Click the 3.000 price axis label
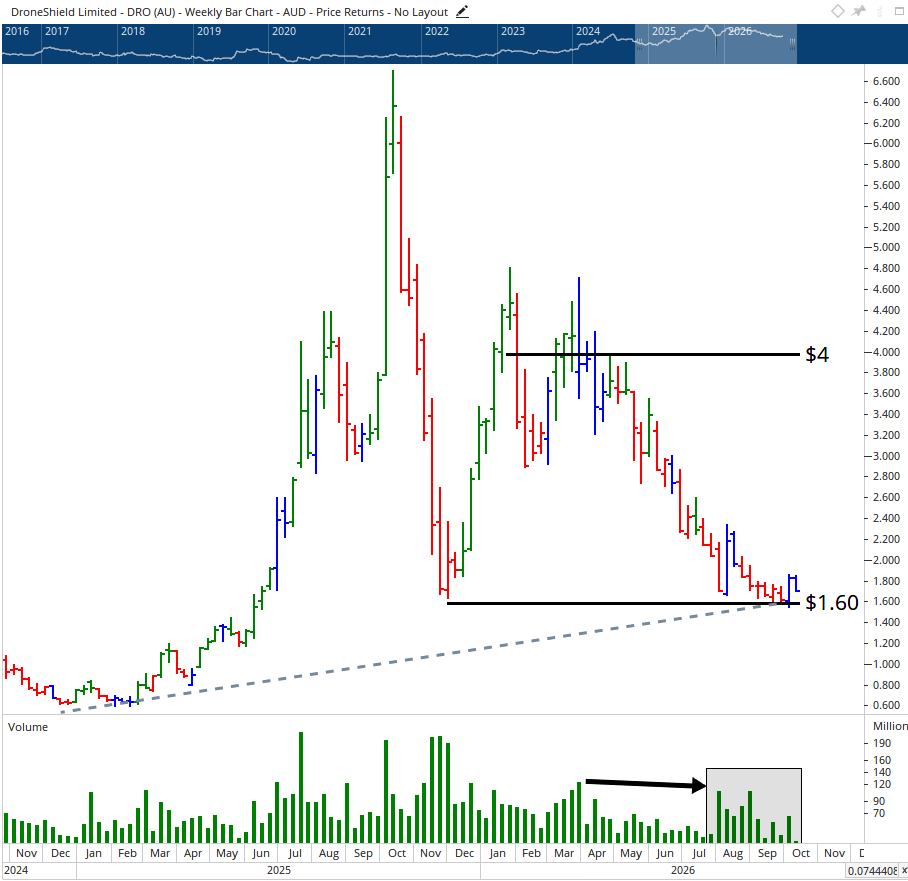The image size is (908, 881). [x=886, y=456]
